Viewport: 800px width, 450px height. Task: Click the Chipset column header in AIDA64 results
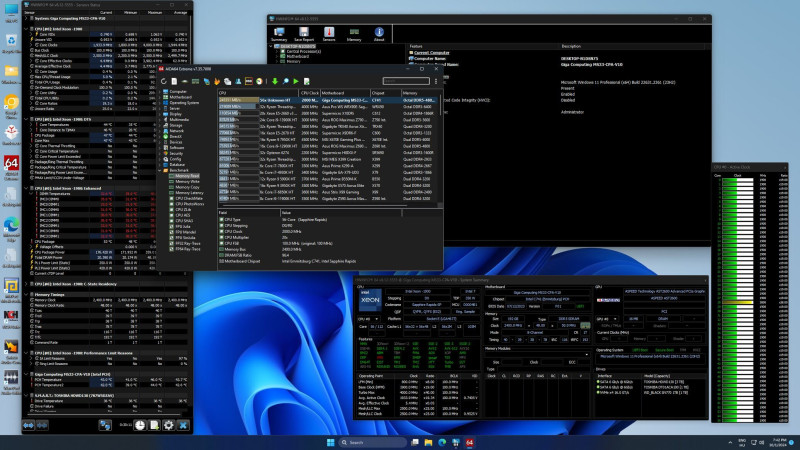[386, 93]
